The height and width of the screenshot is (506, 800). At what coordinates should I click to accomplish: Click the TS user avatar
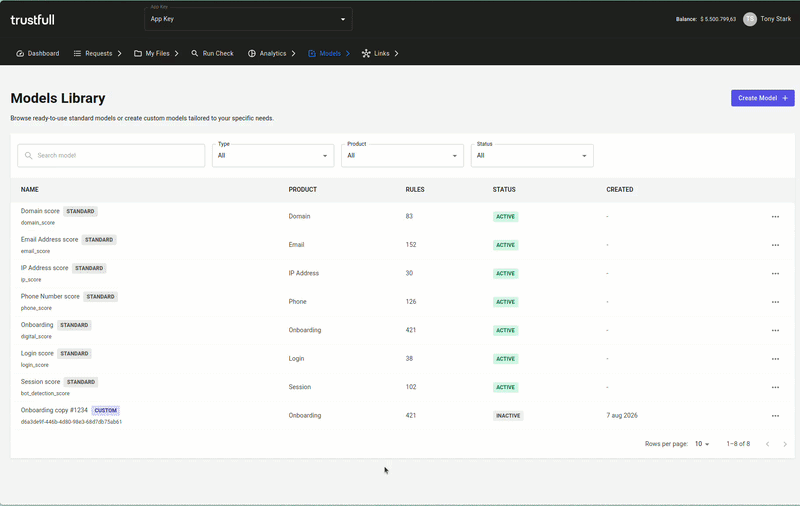coord(749,19)
